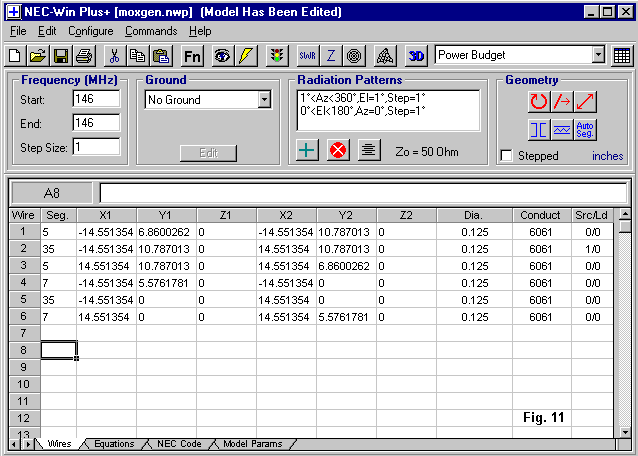This screenshot has width=638, height=456.
Task: Click the Z impedance toolbar icon
Action: pyautogui.click(x=331, y=56)
